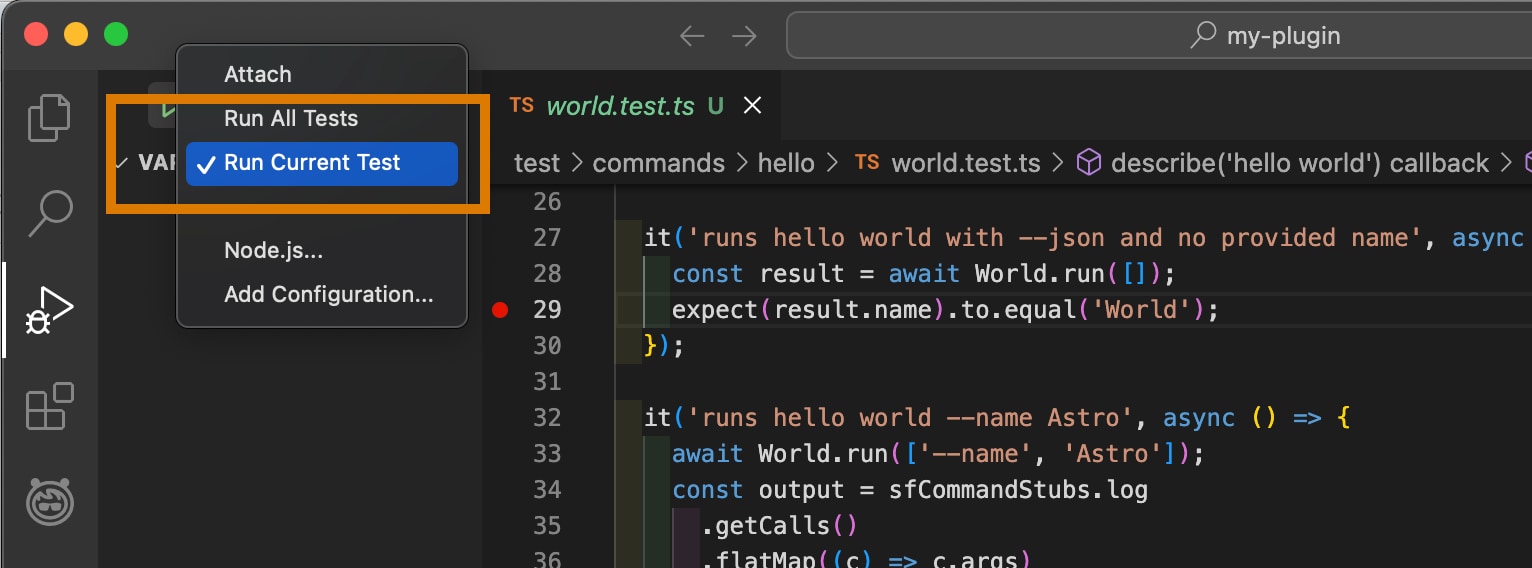Click the 'hello' breadcrumb segment
The height and width of the screenshot is (568, 1532).
tap(786, 163)
